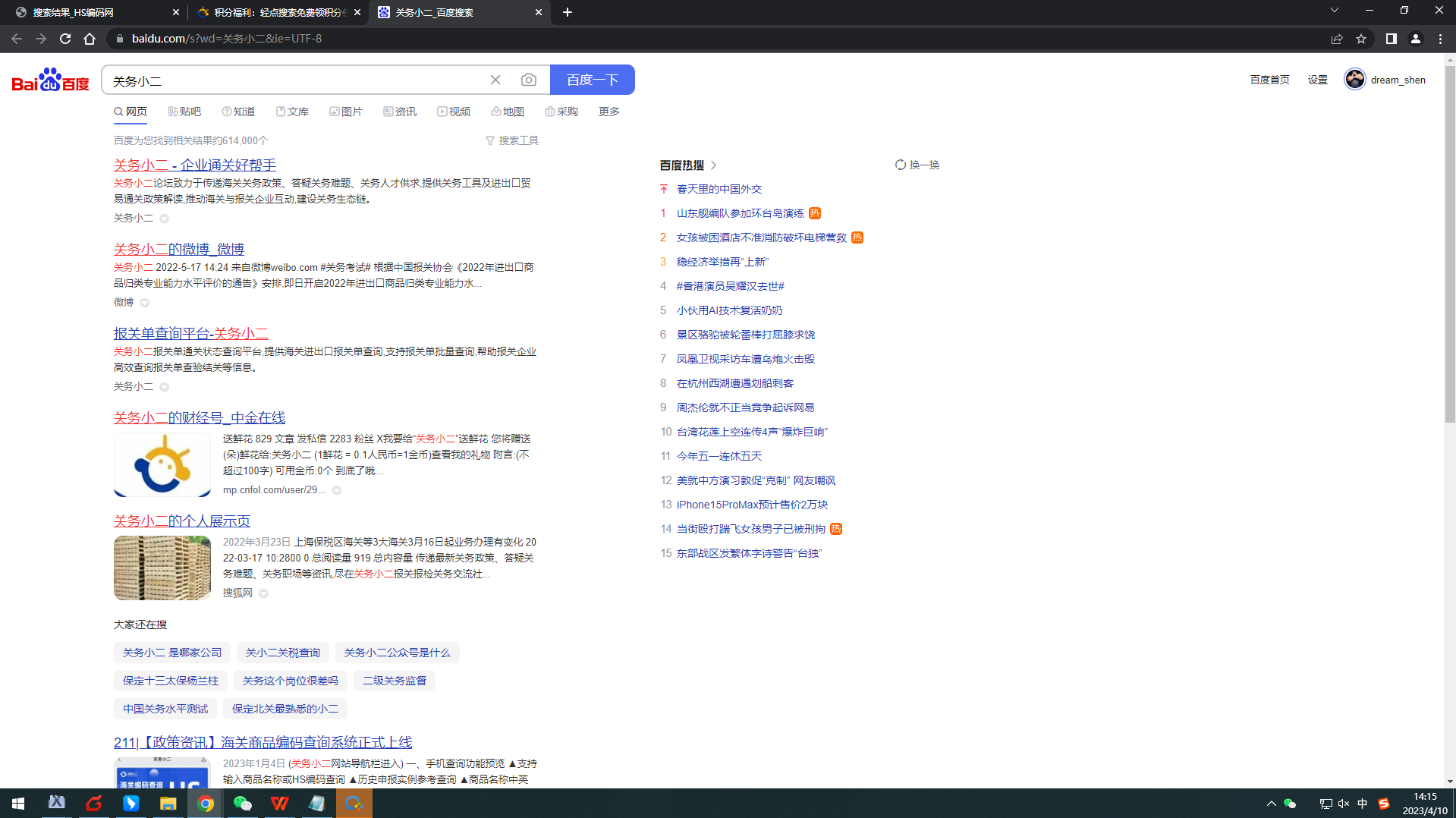This screenshot has height=818, width=1456.
Task: Open Windows Start menu
Action: click(18, 804)
